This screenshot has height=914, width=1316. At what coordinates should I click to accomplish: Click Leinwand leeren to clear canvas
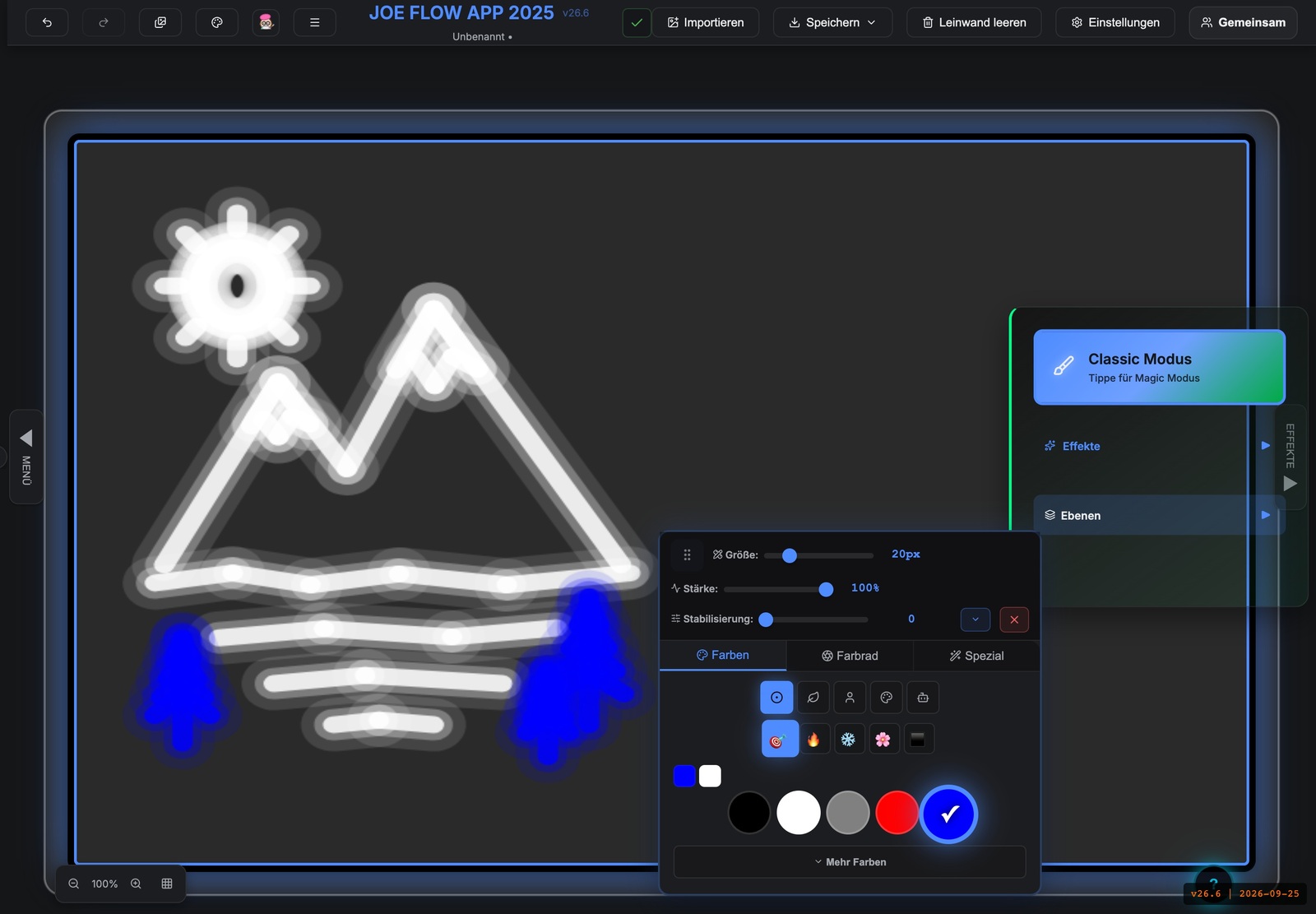coord(974,22)
